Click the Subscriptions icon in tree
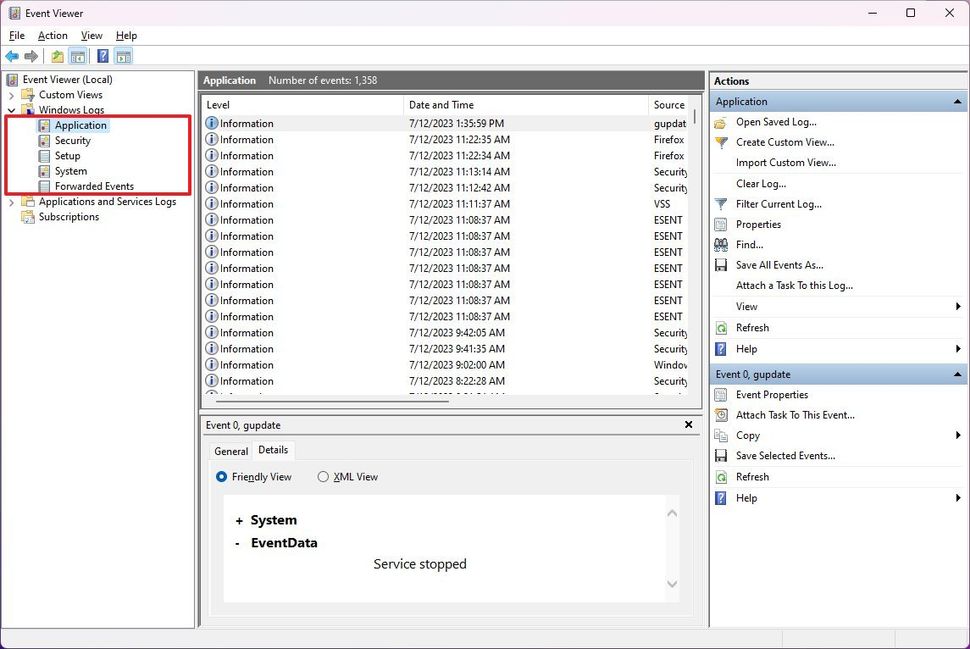This screenshot has width=970, height=649. point(28,217)
